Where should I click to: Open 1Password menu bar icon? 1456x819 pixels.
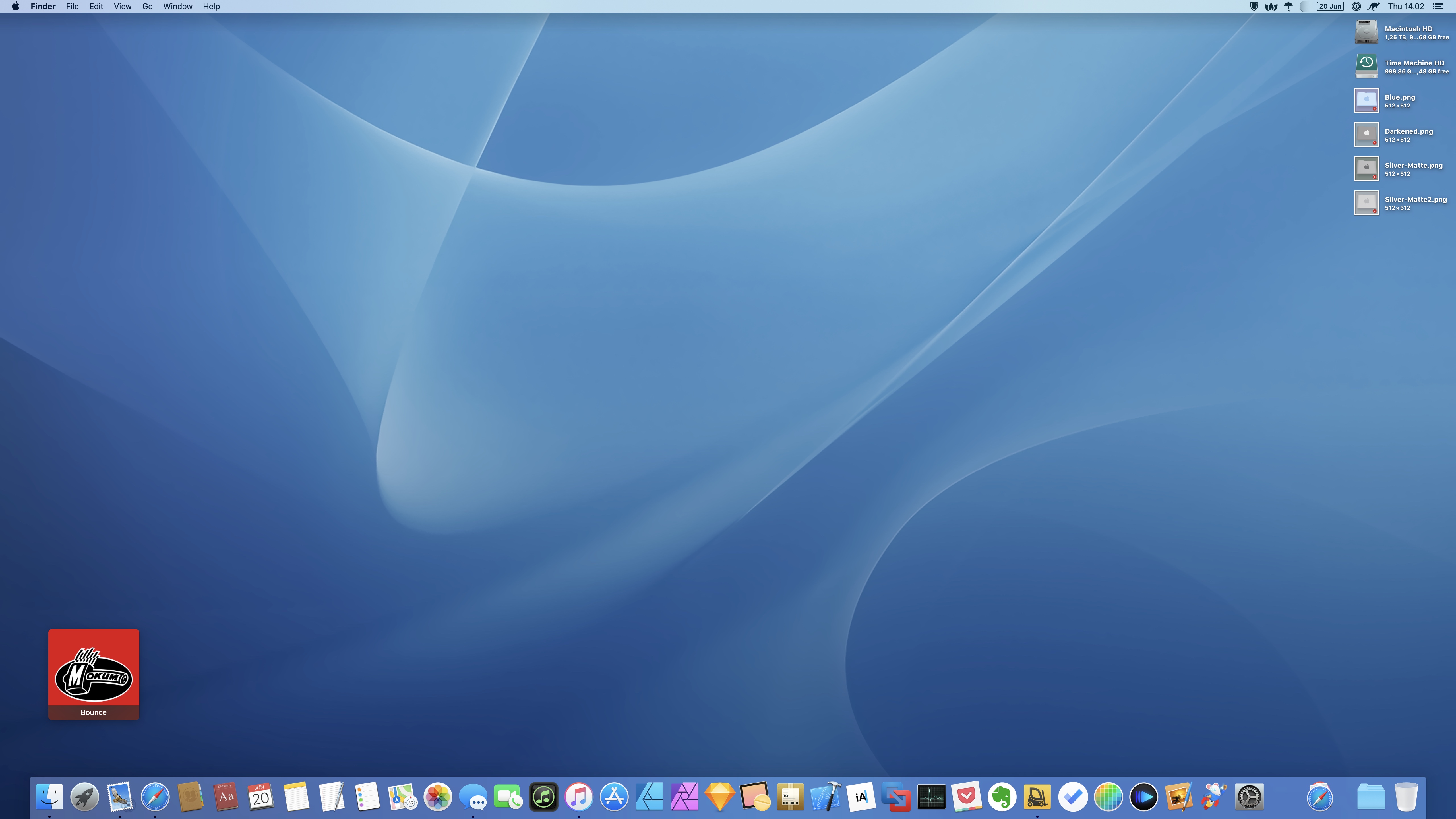(x=1356, y=6)
